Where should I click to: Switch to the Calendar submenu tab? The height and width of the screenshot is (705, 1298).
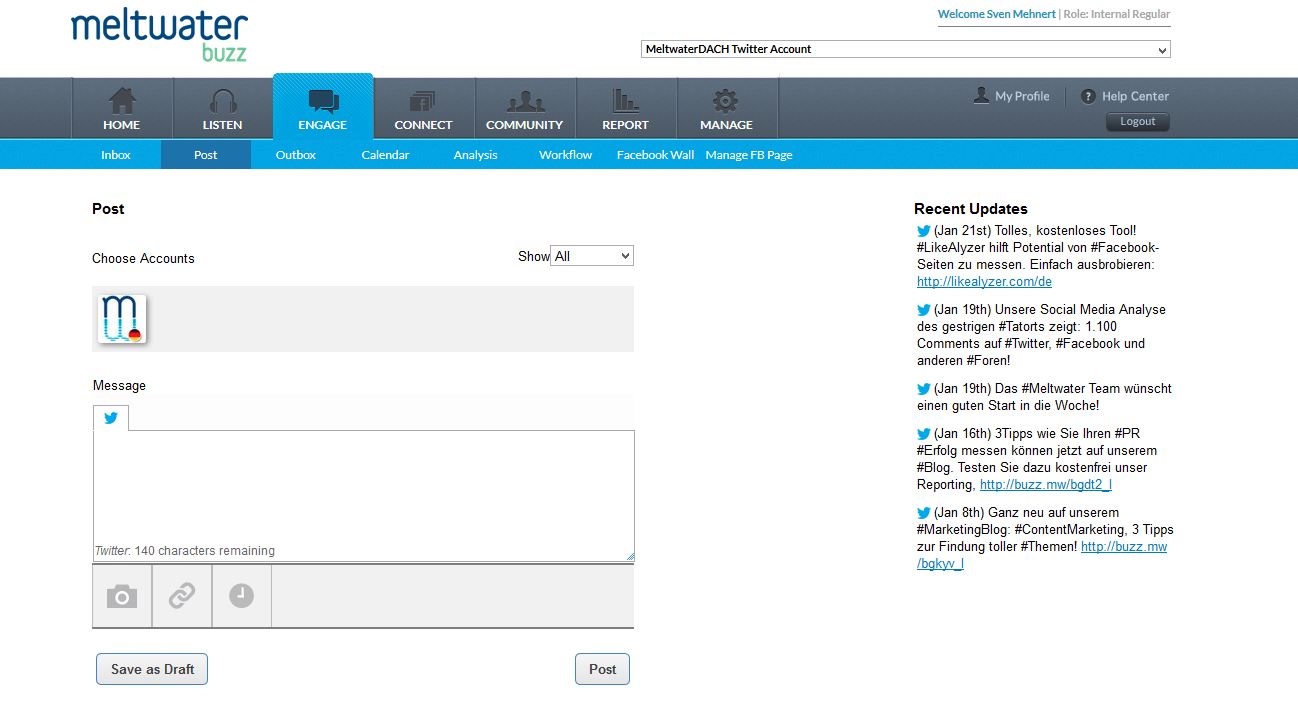click(x=385, y=155)
